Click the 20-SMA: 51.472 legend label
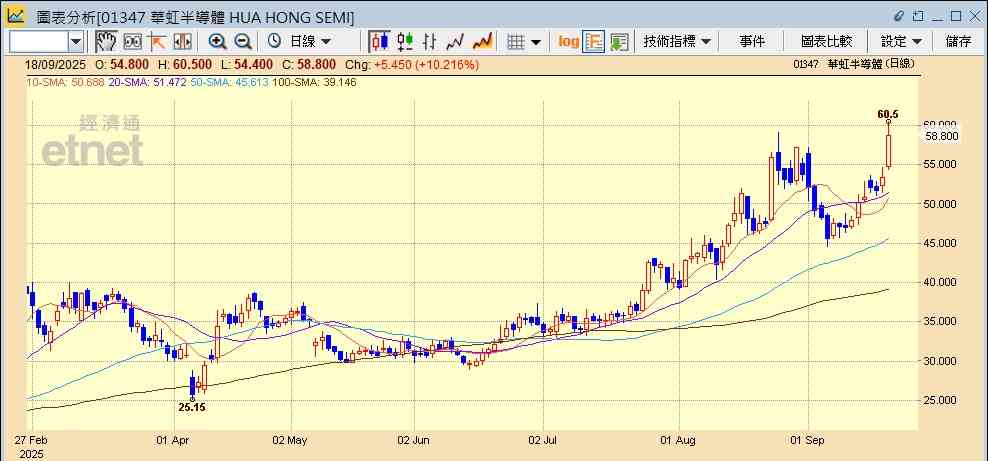Image resolution: width=988 pixels, height=461 pixels. click(x=149, y=82)
